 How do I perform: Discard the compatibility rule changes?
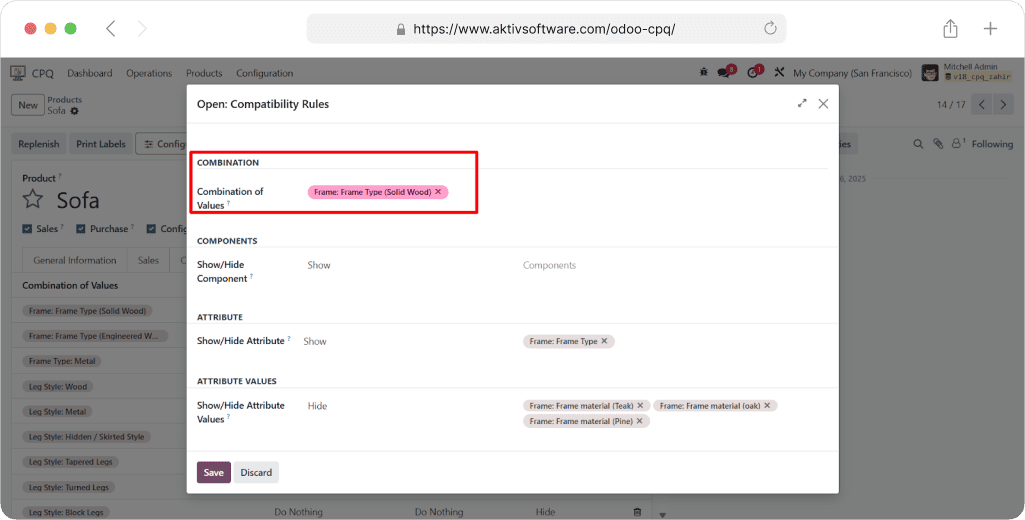tap(256, 473)
